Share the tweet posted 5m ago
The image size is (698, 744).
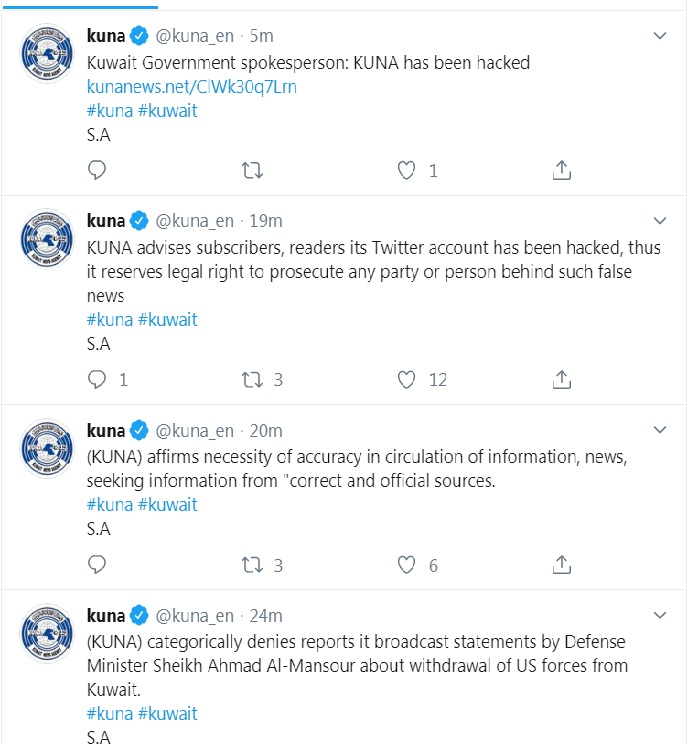point(562,170)
